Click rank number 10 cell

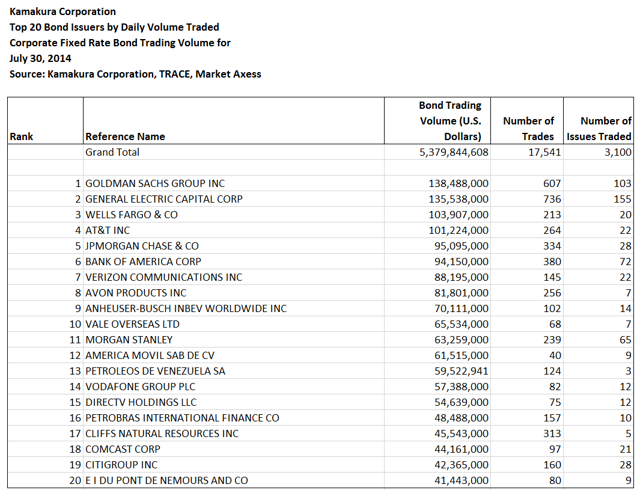point(75,324)
